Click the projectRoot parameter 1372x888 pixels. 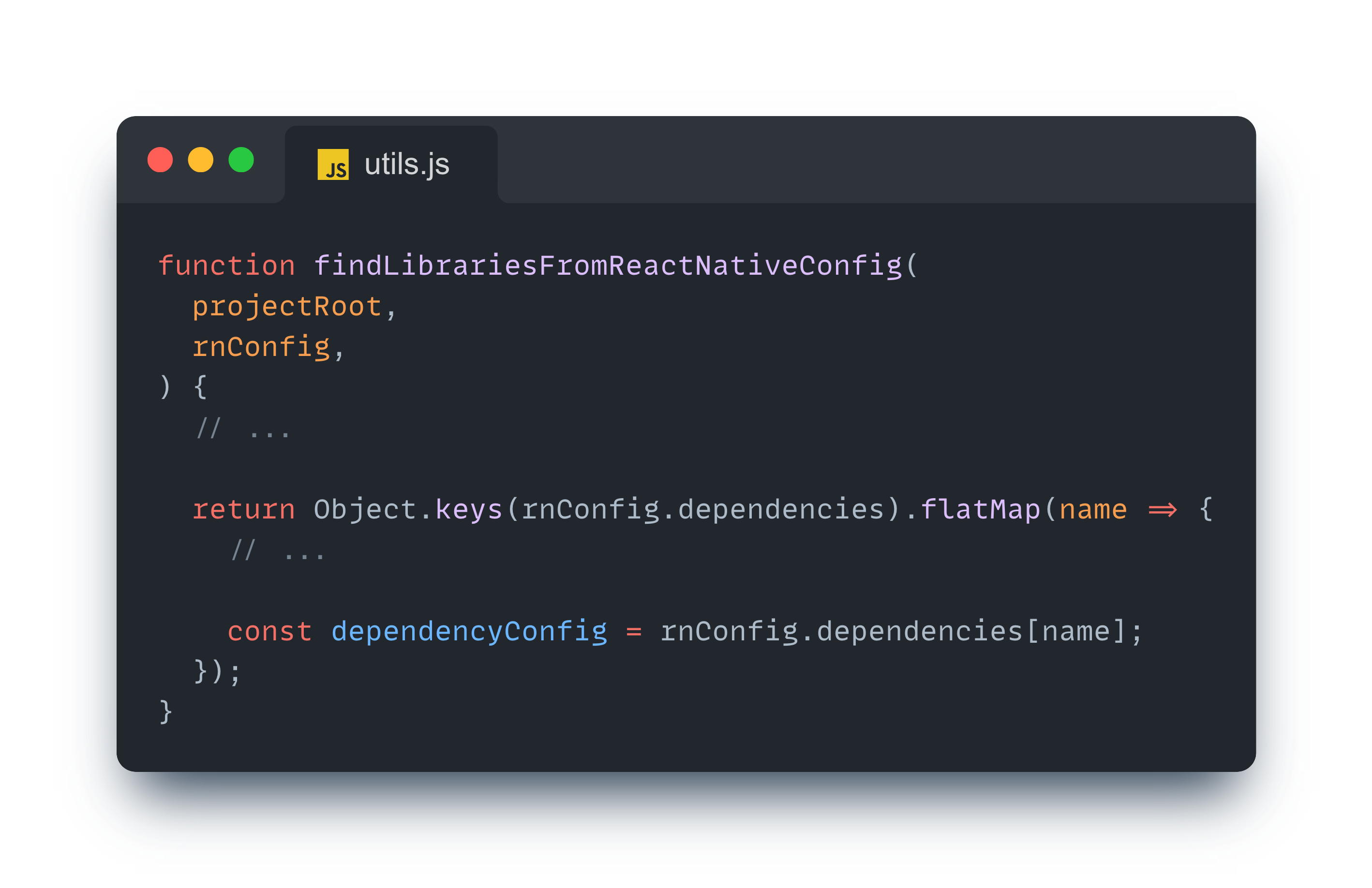(286, 307)
